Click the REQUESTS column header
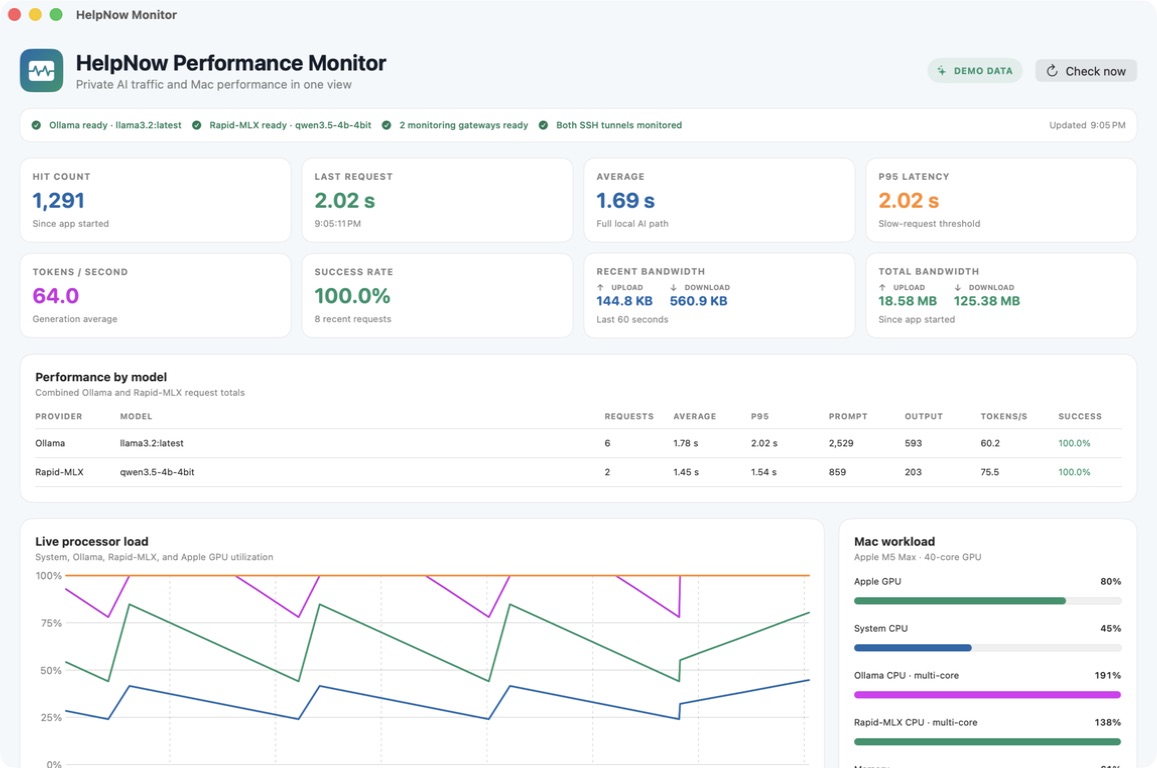 [629, 417]
